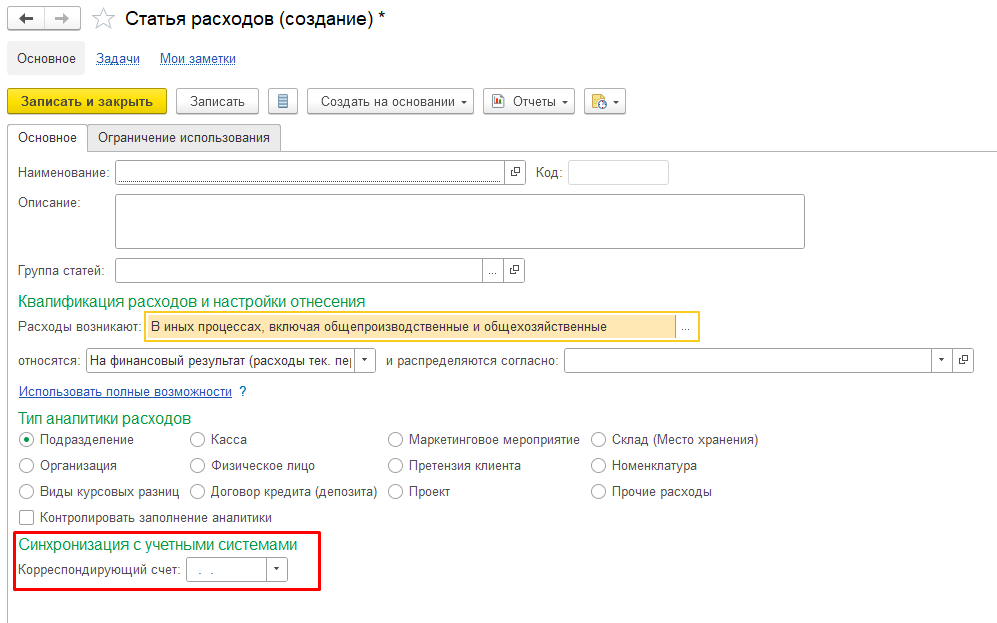Click into the Описание text area
Image resolution: width=997 pixels, height=623 pixels.
(459, 220)
